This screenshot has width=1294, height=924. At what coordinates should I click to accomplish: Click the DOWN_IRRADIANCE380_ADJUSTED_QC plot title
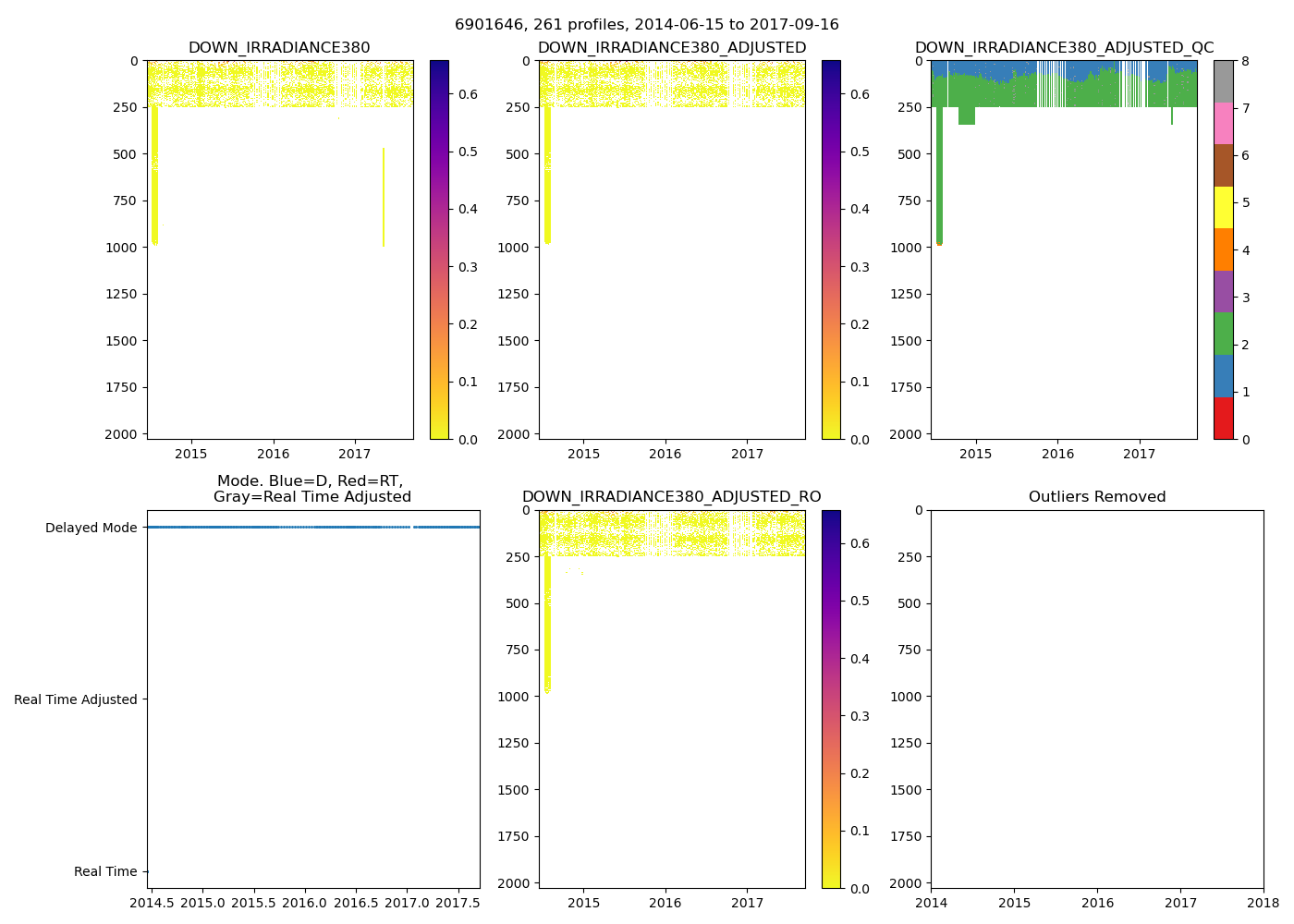1064,48
